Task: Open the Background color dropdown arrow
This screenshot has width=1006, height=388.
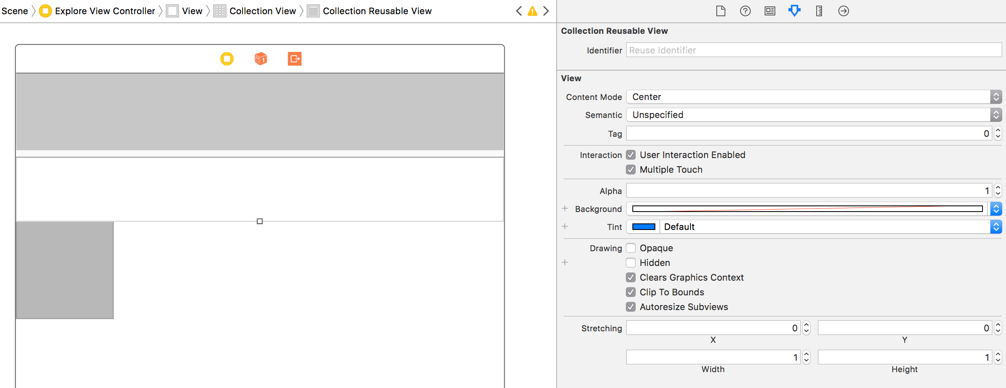Action: click(x=996, y=208)
